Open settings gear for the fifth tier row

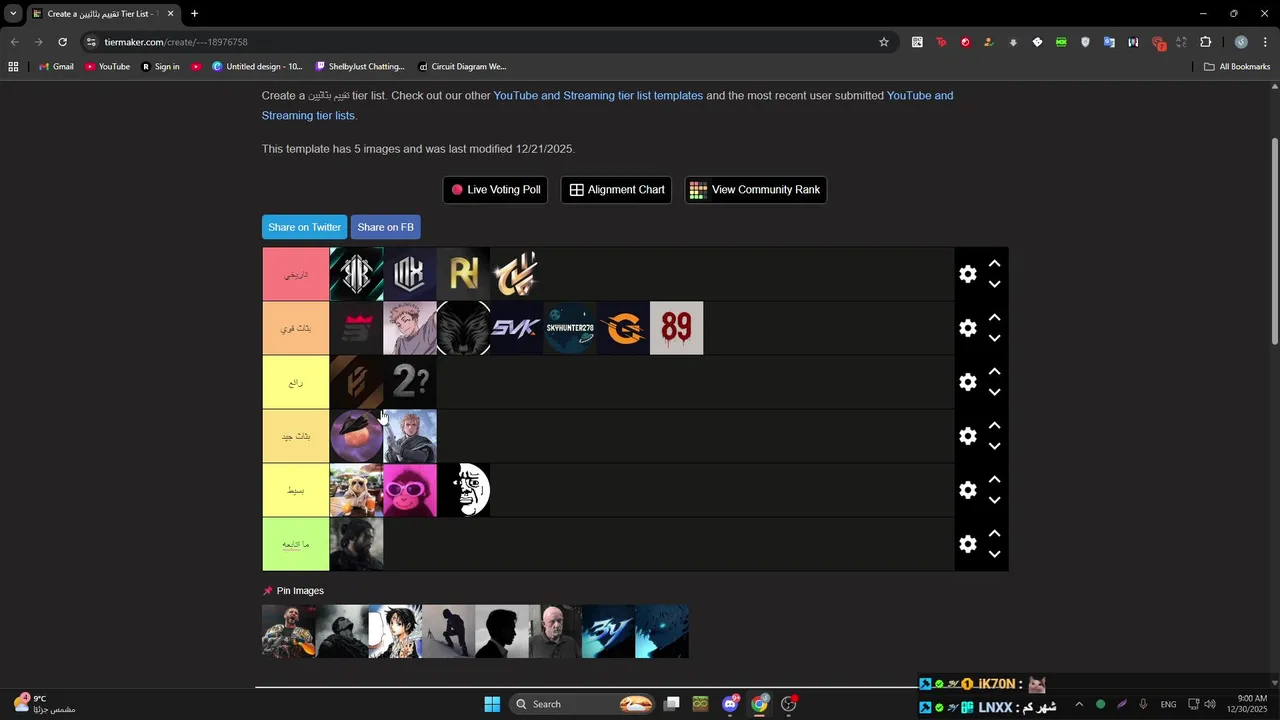coord(967,490)
